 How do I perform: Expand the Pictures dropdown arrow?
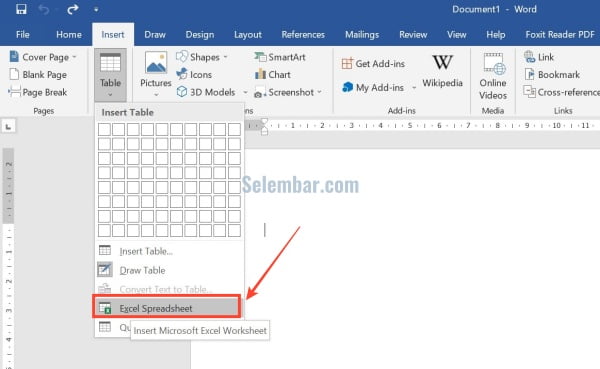coord(156,95)
